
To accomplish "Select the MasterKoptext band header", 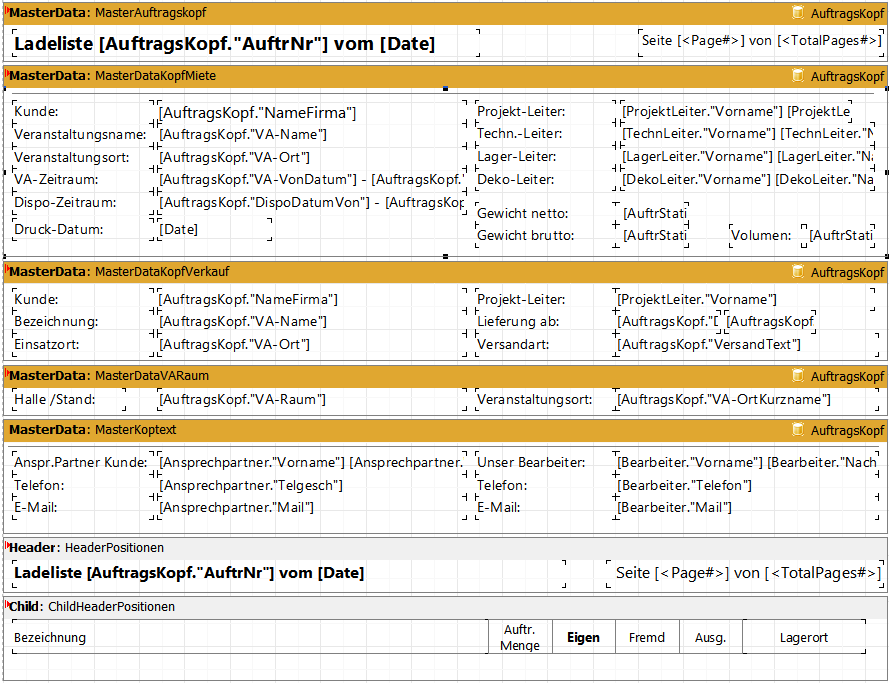I will click(445, 430).
